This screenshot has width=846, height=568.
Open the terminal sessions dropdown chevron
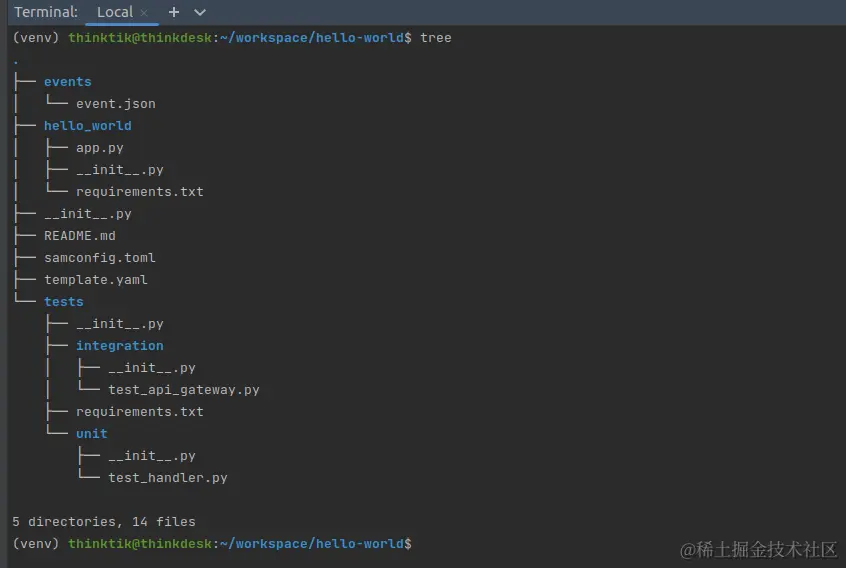coord(200,12)
